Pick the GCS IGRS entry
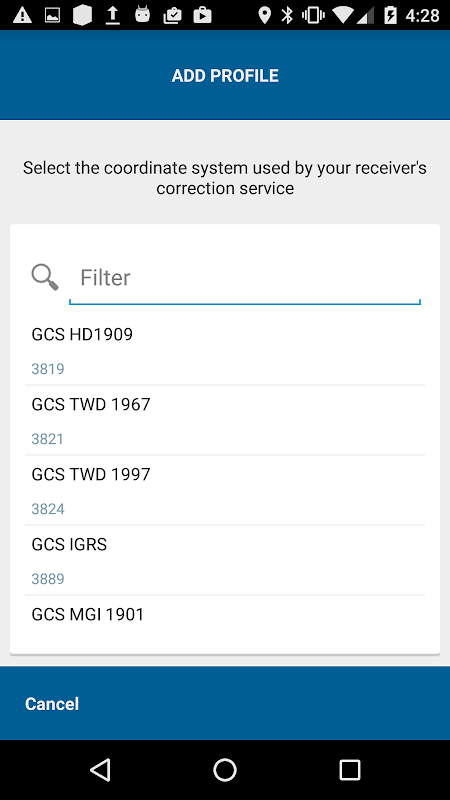Viewport: 450px width, 800px height. [225, 560]
